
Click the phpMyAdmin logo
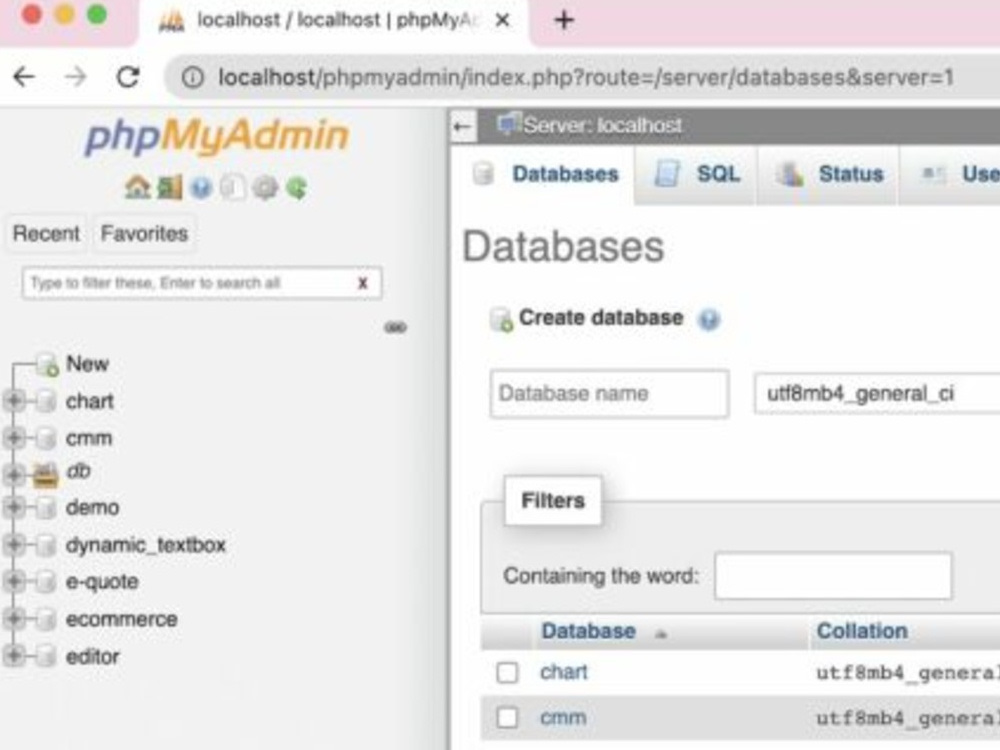click(217, 136)
